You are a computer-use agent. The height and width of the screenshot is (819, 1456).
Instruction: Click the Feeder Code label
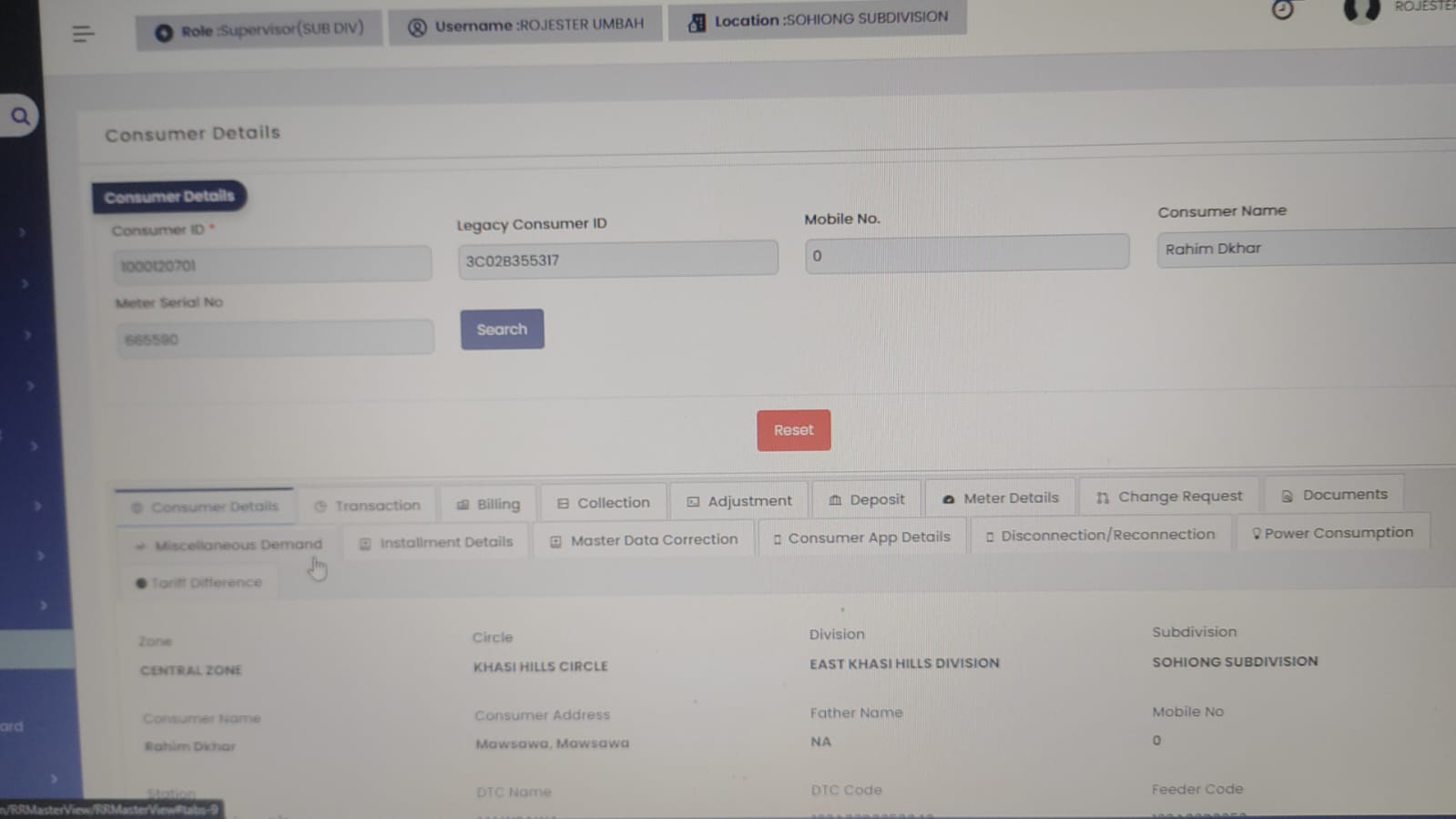coord(1196,789)
